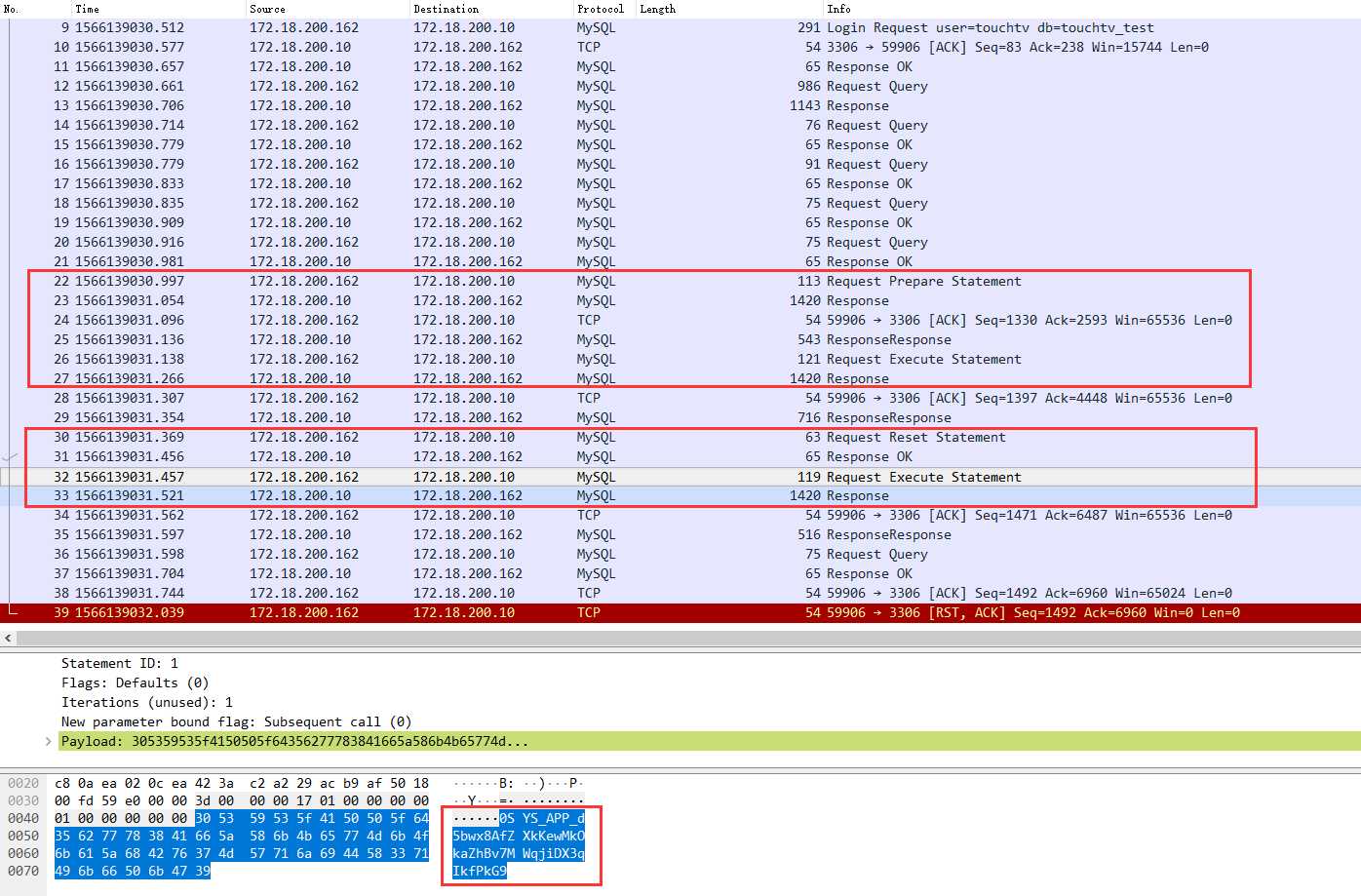Click ASCII text IkfPkG9 in hex pane
Screen dimensions: 1361x896
(x=480, y=871)
